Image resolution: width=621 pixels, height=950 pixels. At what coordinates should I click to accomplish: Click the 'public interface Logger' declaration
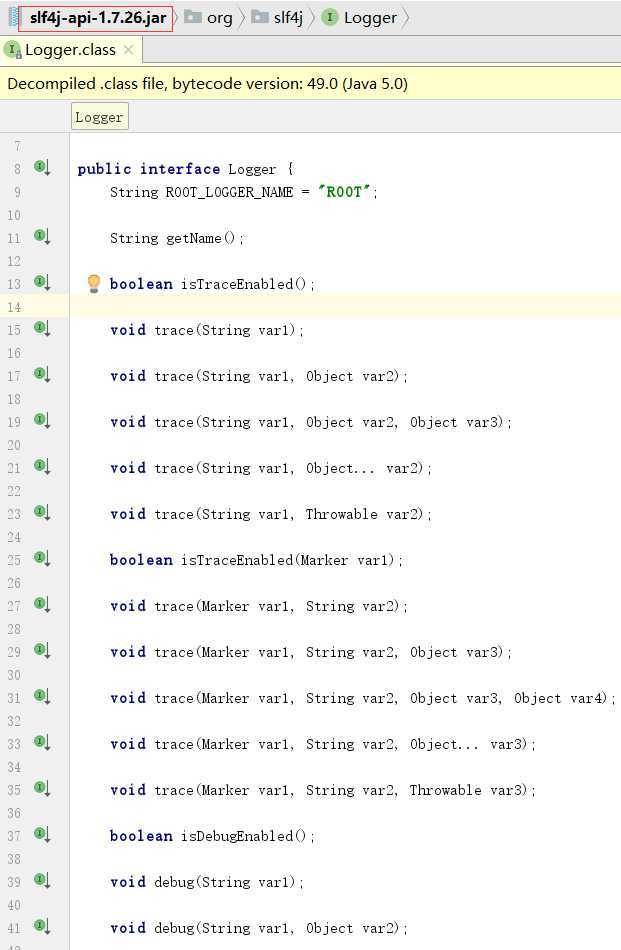[x=177, y=169]
